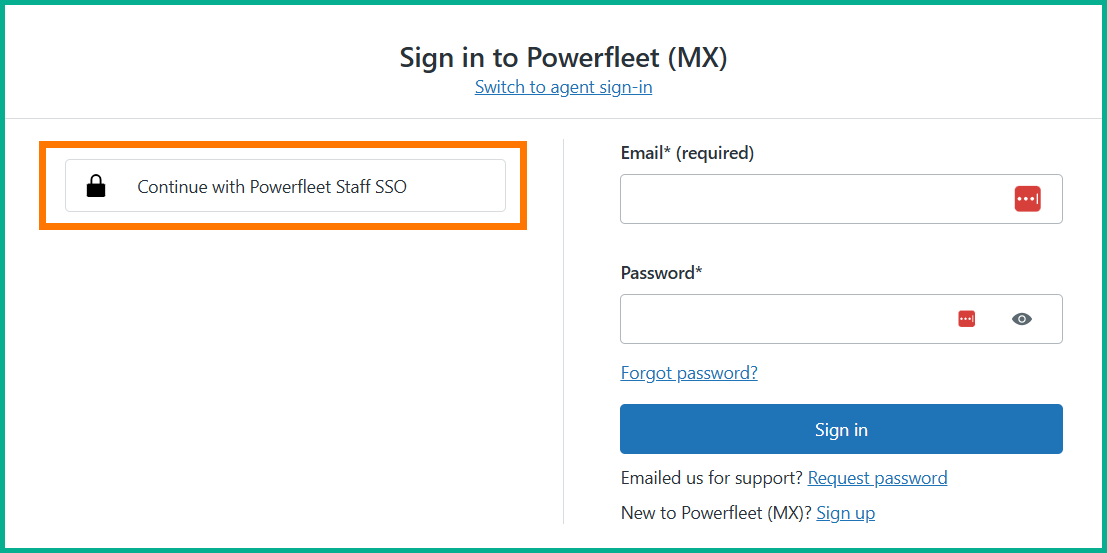Click the lock icon on the SSO button

(x=96, y=186)
